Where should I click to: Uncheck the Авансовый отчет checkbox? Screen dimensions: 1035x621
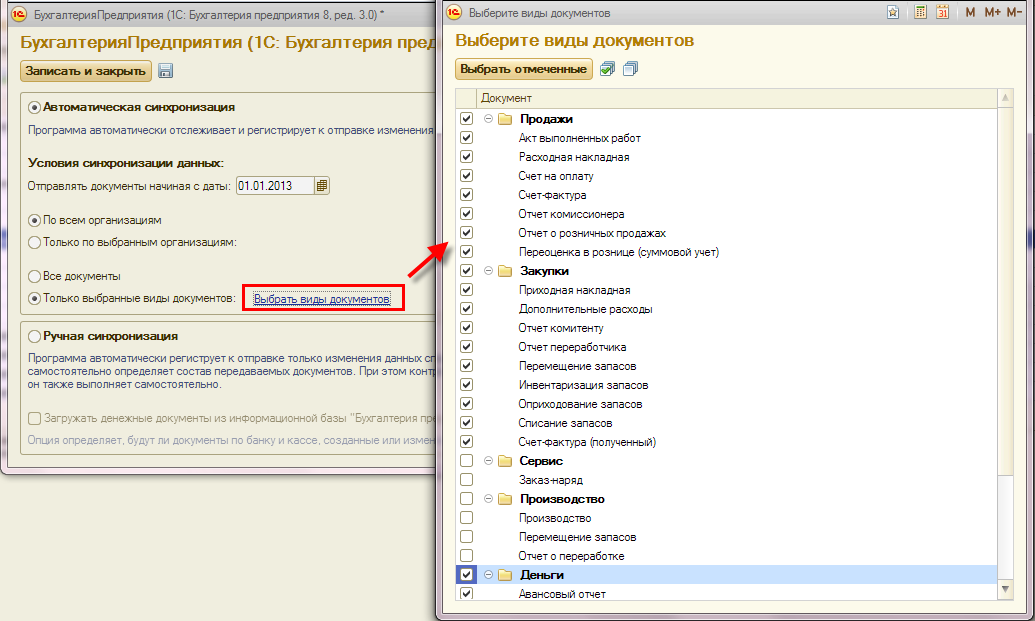point(466,593)
